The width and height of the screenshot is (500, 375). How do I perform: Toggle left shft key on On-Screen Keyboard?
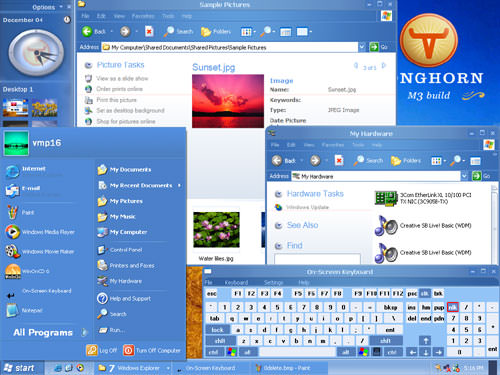point(220,341)
